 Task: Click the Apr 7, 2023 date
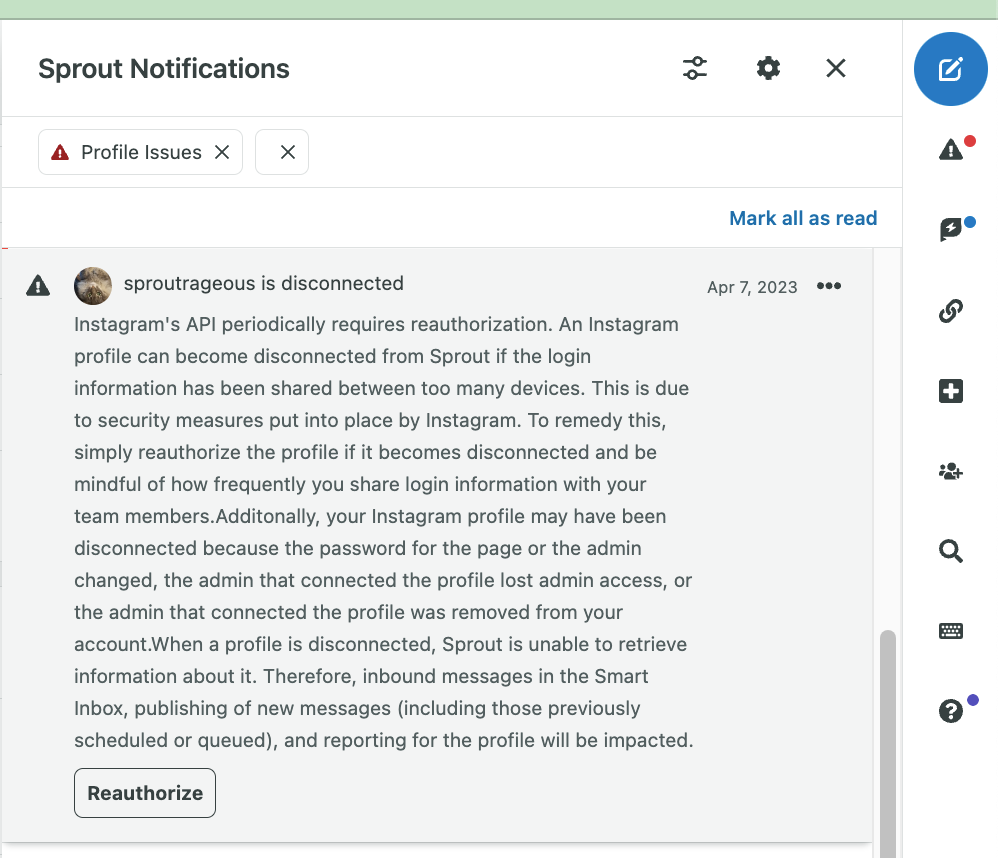[752, 287]
